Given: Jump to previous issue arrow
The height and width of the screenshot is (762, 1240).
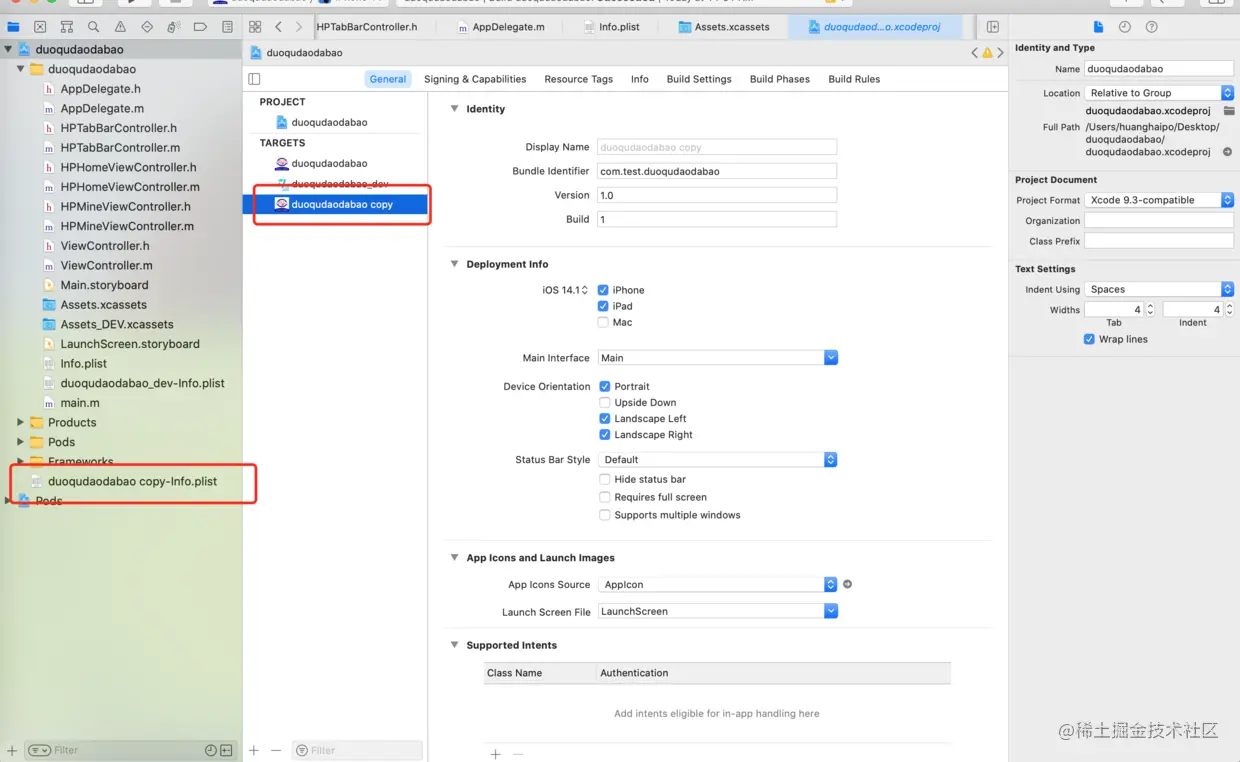Looking at the screenshot, I should (975, 53).
